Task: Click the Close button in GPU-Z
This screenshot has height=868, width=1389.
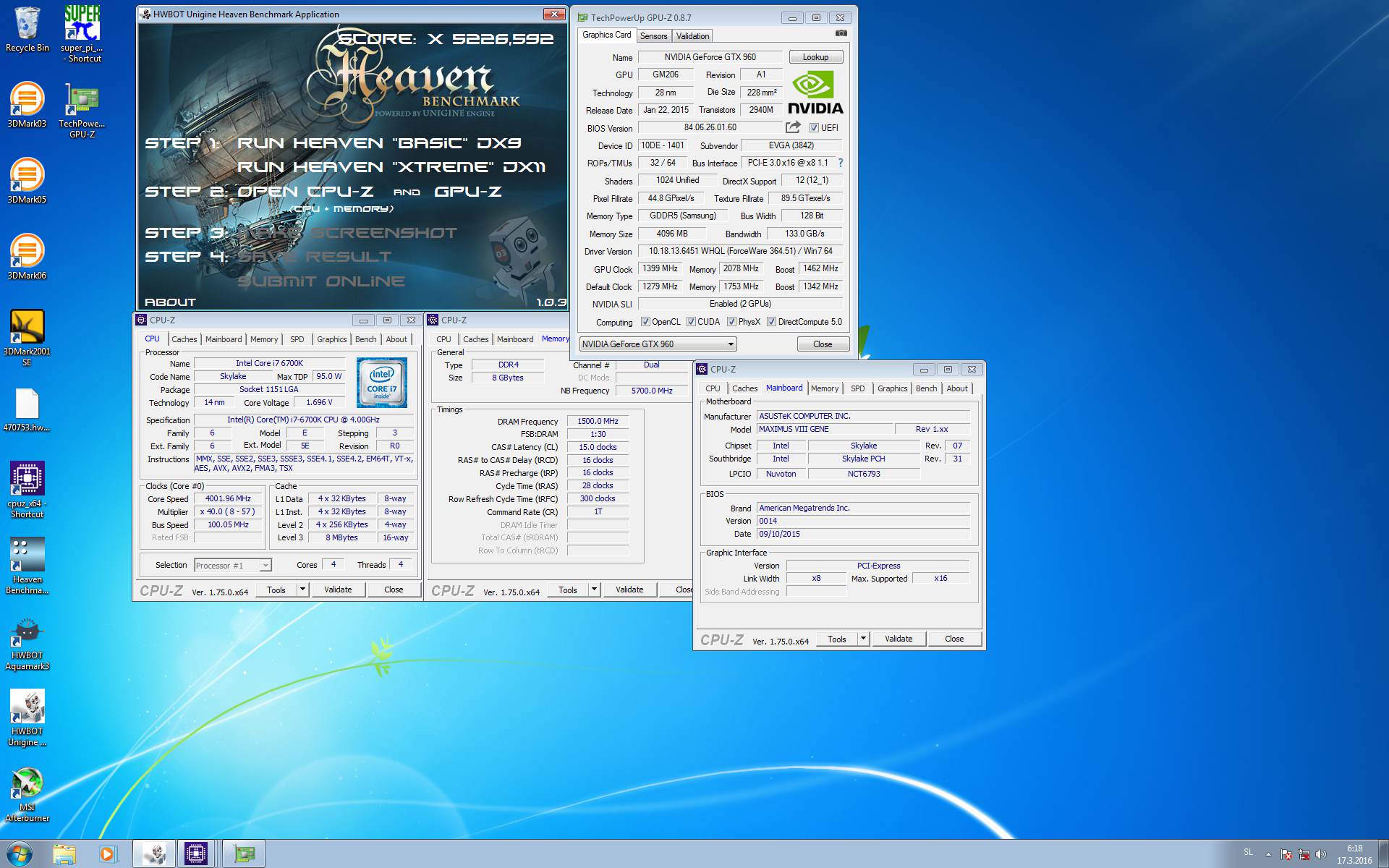Action: click(823, 344)
